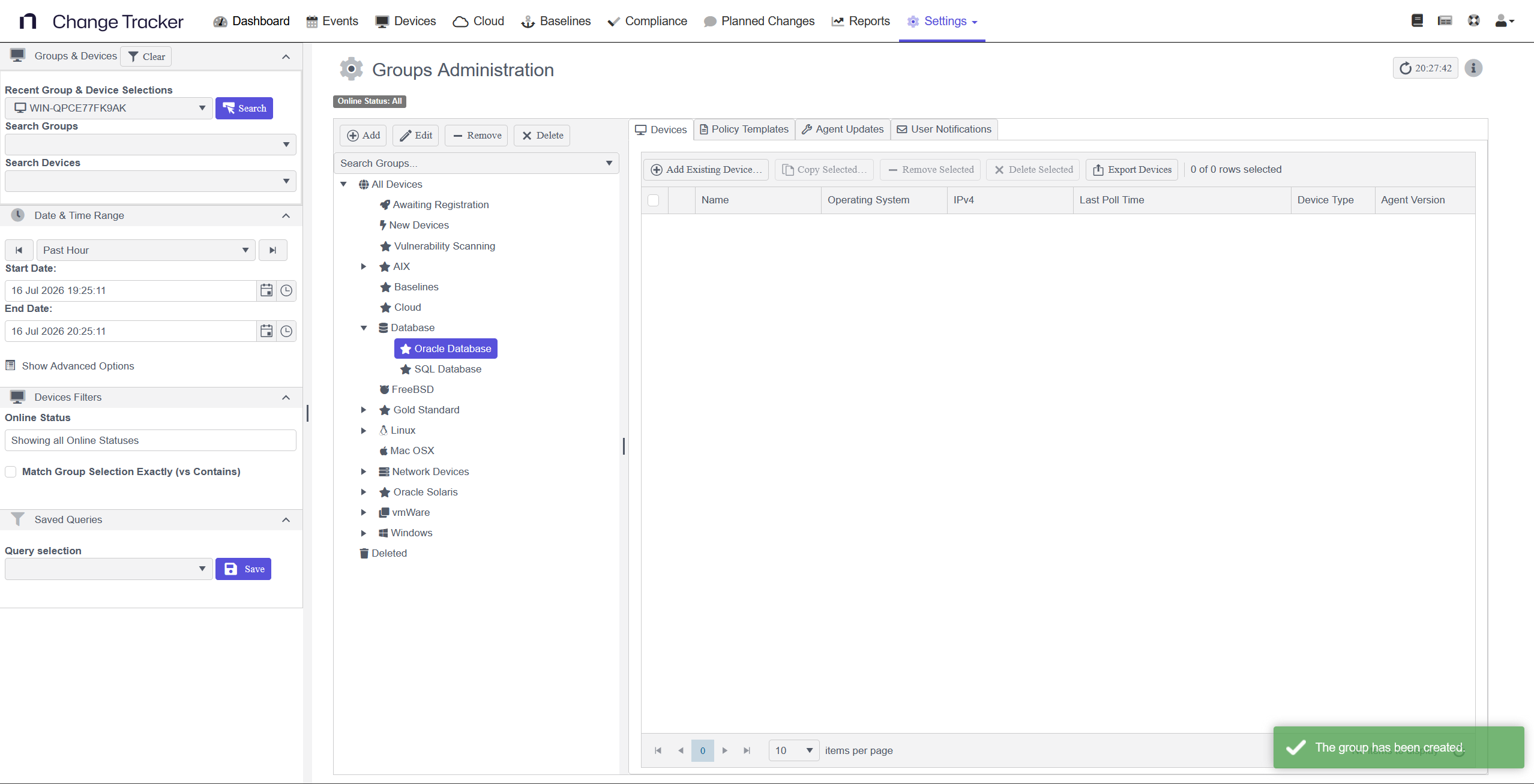Open the Past Hour range dropdown
Viewport: 1534px width, 784px height.
(x=146, y=250)
